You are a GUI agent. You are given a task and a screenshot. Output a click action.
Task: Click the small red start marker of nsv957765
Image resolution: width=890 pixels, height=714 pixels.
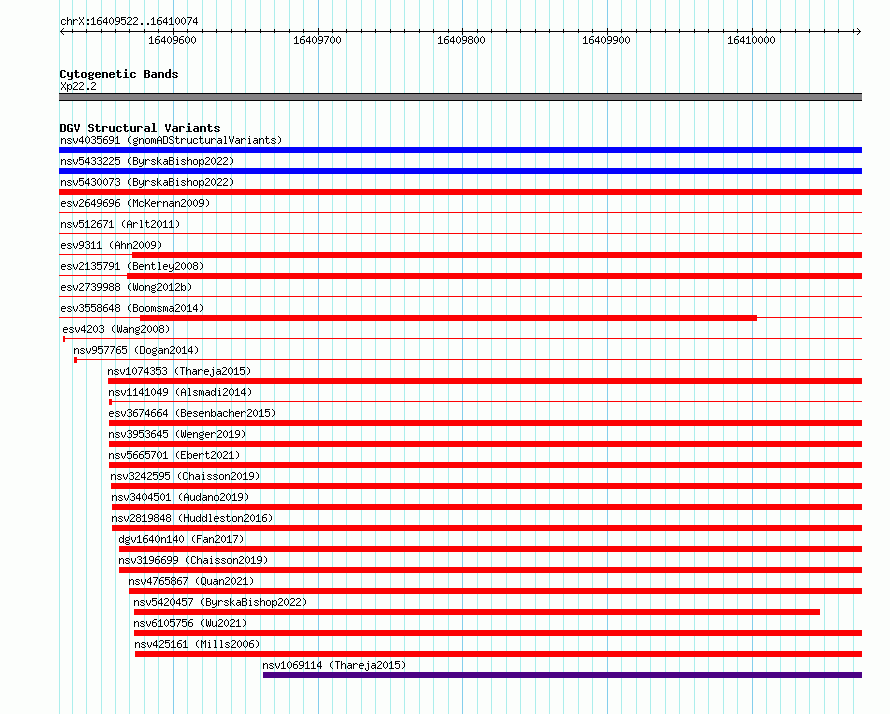pyautogui.click(x=75, y=360)
